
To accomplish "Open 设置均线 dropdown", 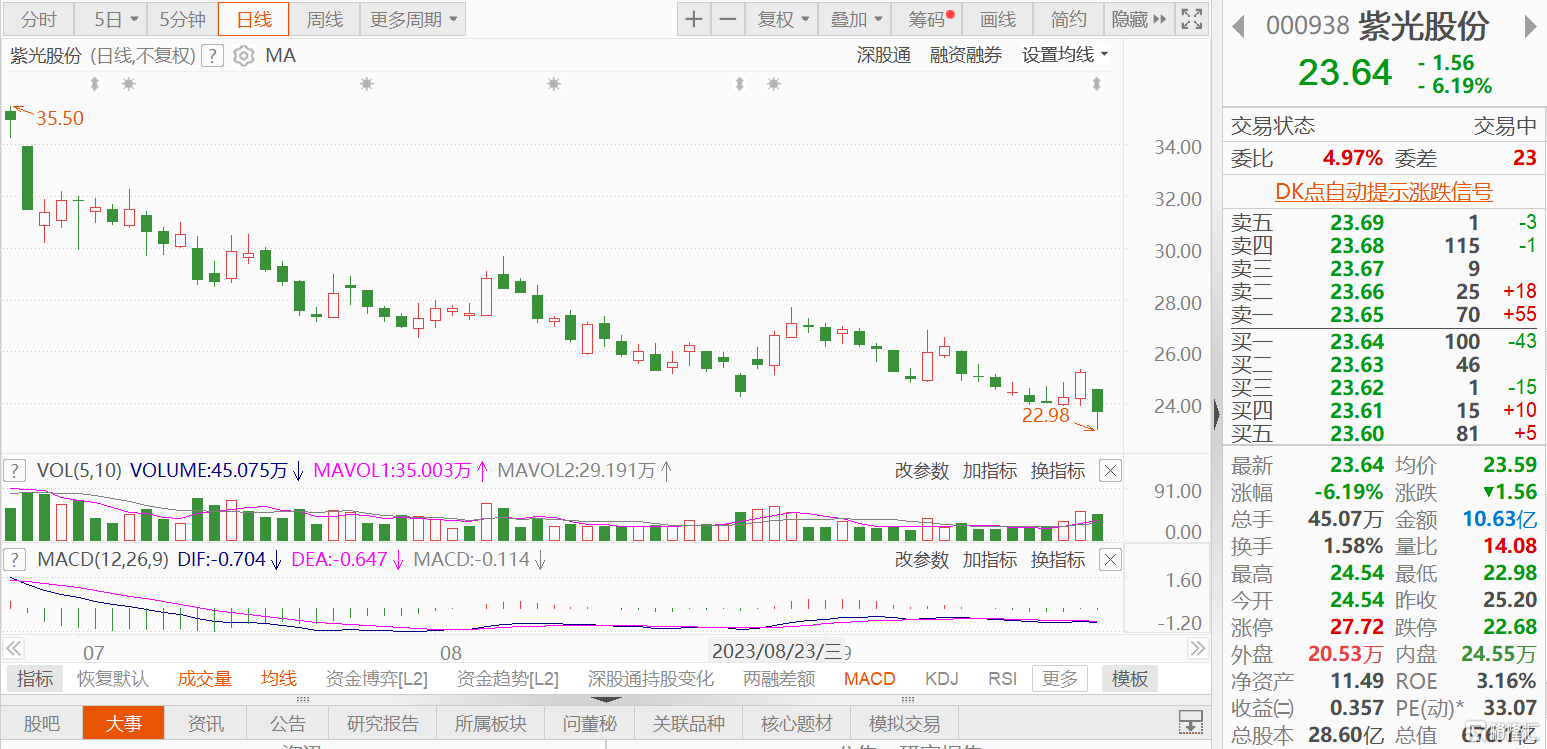I will coord(1065,56).
